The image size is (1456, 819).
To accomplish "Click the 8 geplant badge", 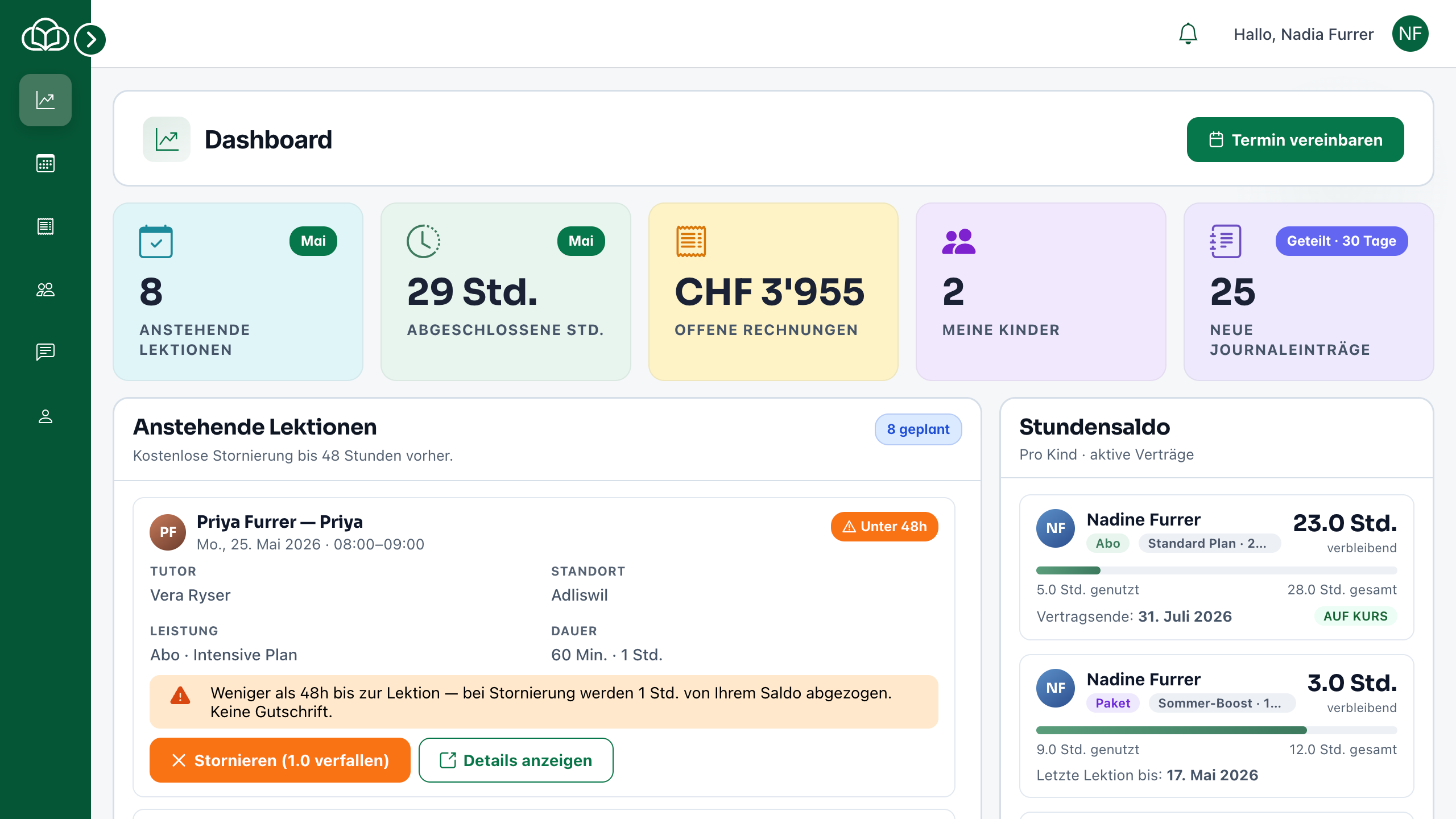I will (918, 429).
